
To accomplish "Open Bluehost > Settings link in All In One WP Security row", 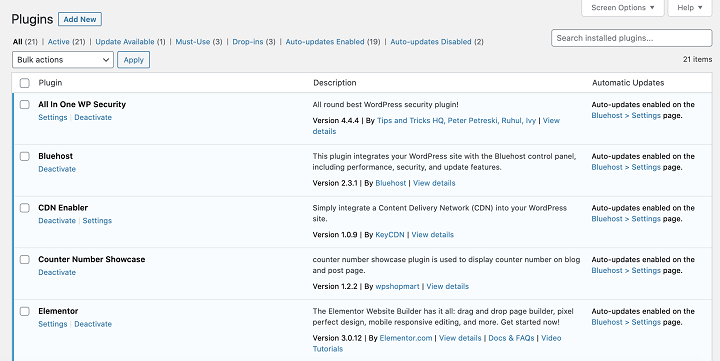I will point(626,116).
